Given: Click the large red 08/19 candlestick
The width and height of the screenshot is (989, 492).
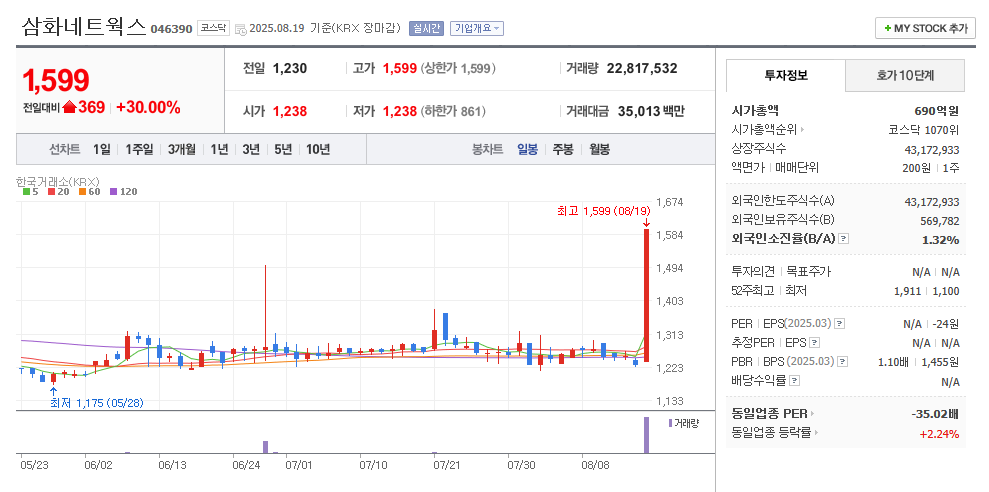Looking at the screenshot, I should (x=647, y=295).
